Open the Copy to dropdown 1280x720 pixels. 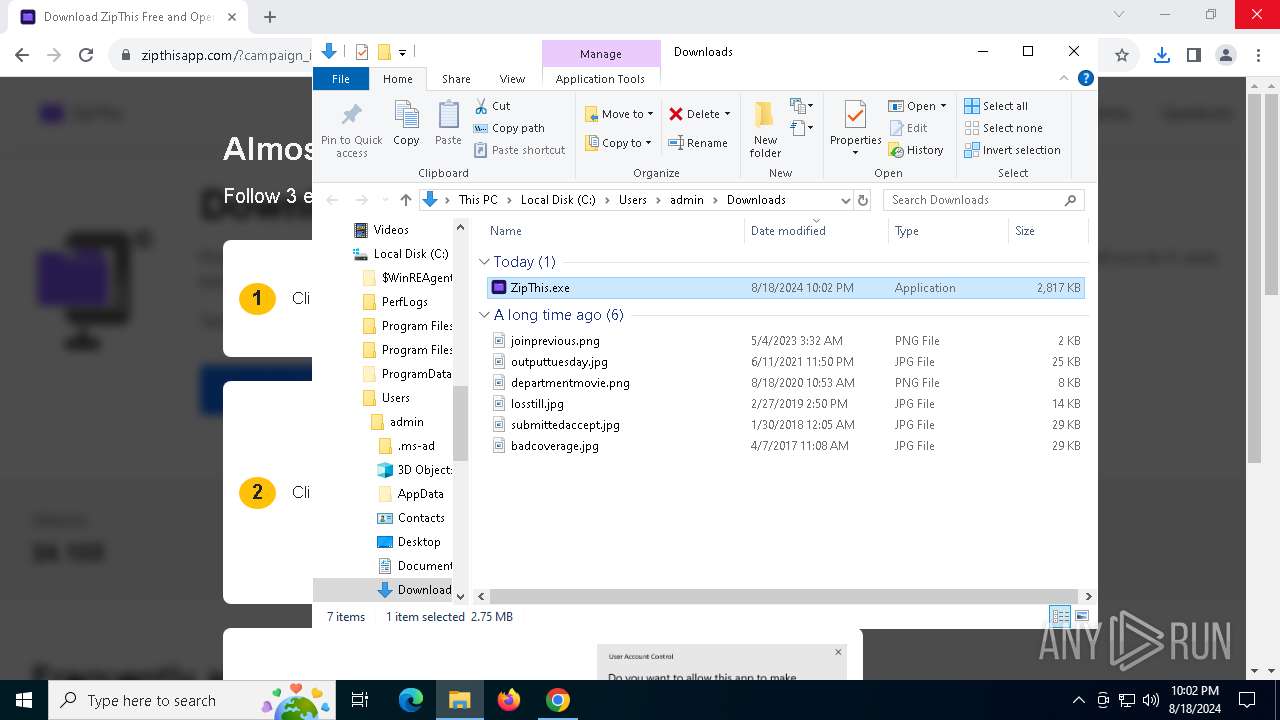click(618, 143)
